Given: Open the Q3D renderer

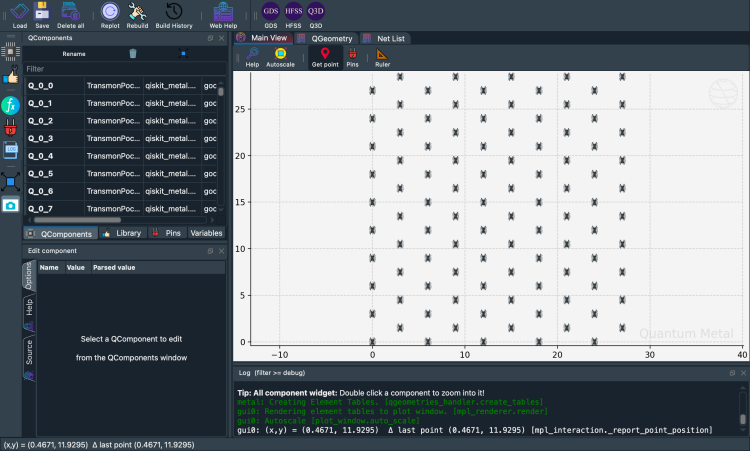Looking at the screenshot, I should (x=316, y=15).
